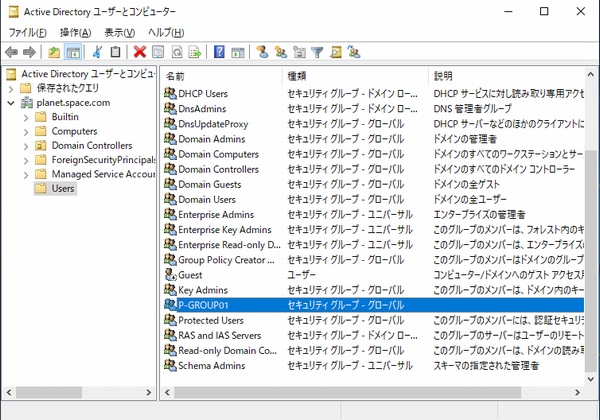This screenshot has height=420, width=600.
Task: Click the add to group icon
Action: pos(354,52)
